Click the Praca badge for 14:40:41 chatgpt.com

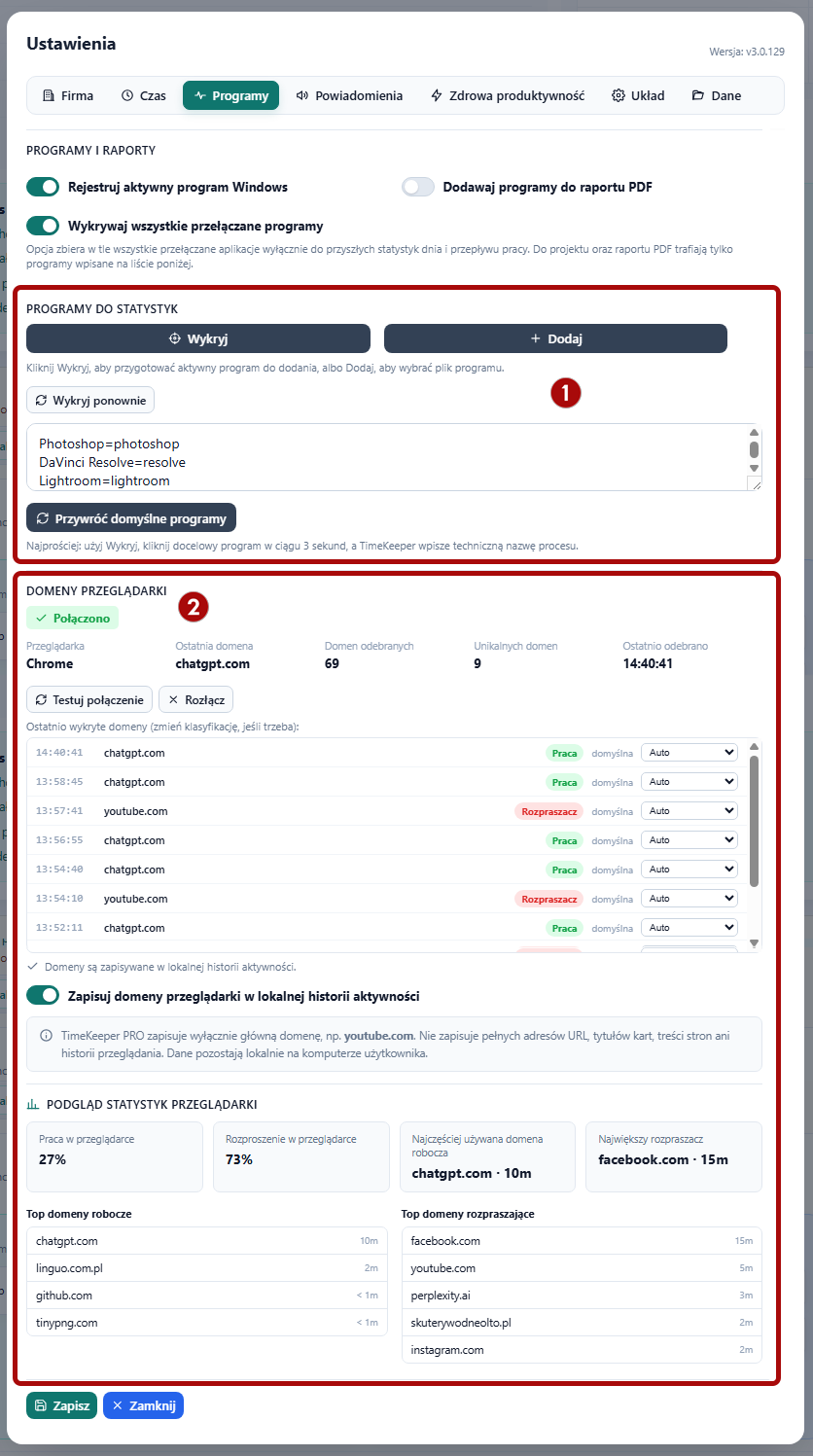(564, 753)
